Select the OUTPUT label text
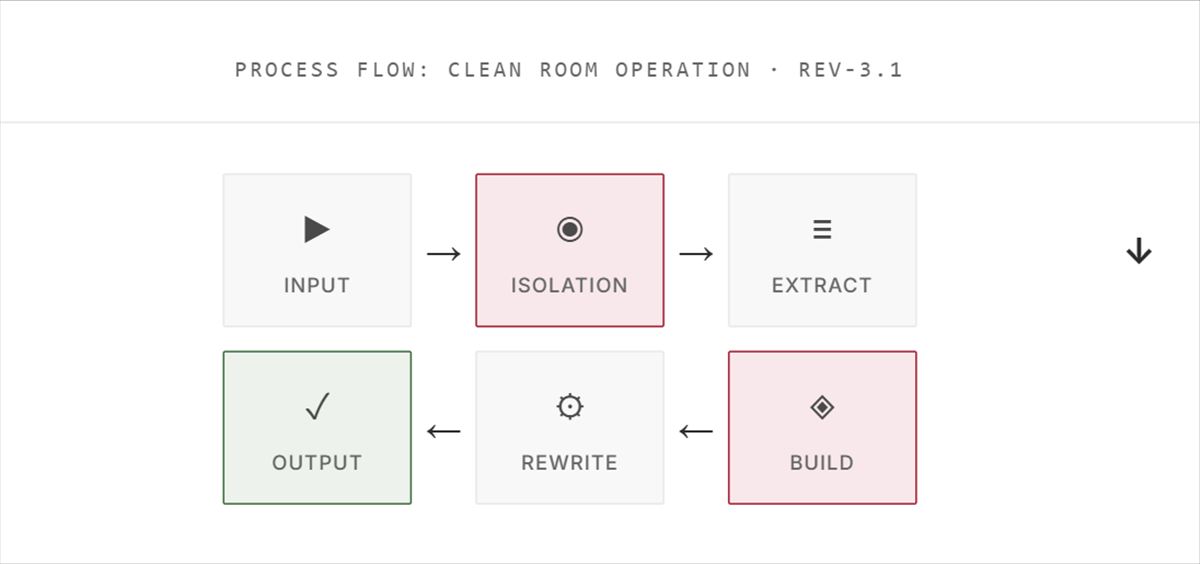This screenshot has width=1200, height=564. click(x=317, y=463)
